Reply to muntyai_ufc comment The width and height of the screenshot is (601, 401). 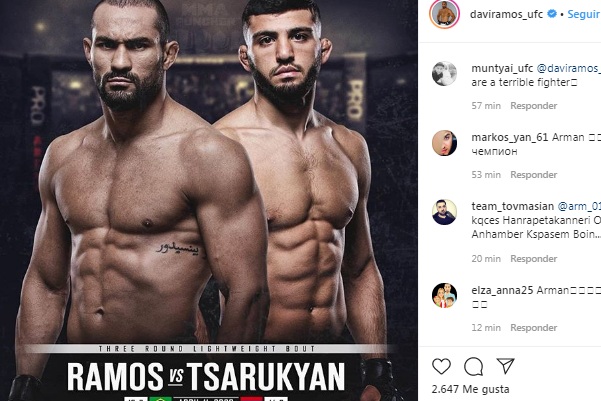pyautogui.click(x=533, y=106)
